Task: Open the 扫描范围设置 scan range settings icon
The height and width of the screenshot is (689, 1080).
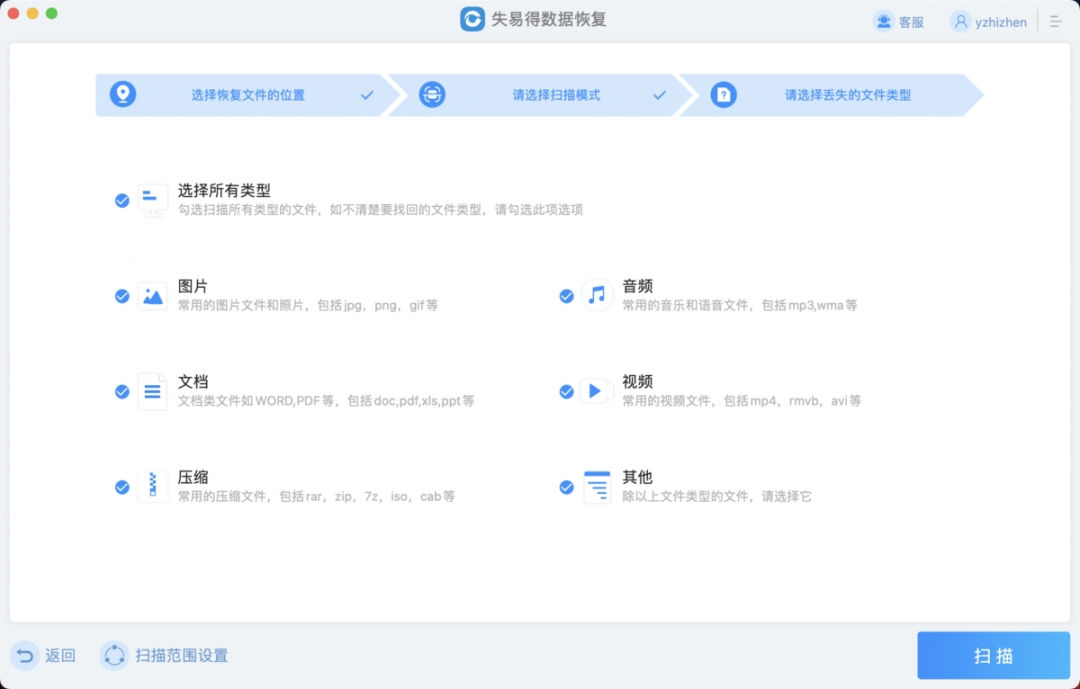Action: point(113,656)
